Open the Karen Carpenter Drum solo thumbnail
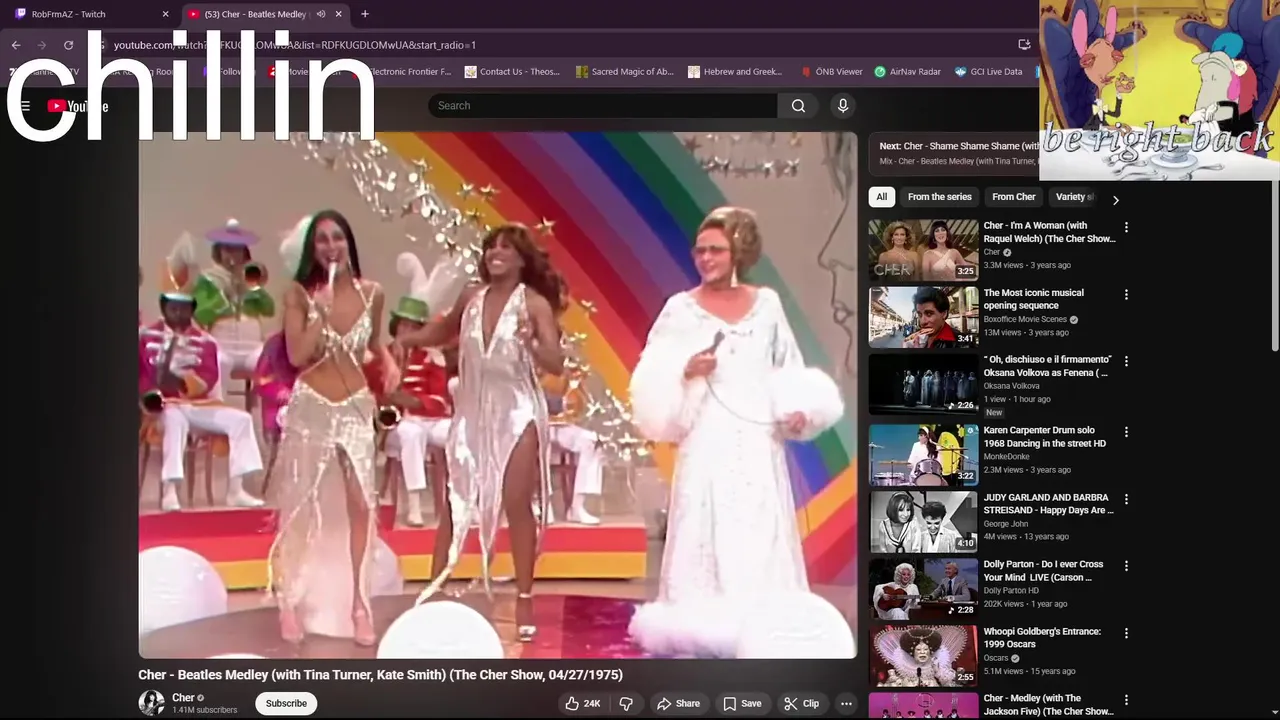Screen dimensions: 1280x720 [x=923, y=454]
